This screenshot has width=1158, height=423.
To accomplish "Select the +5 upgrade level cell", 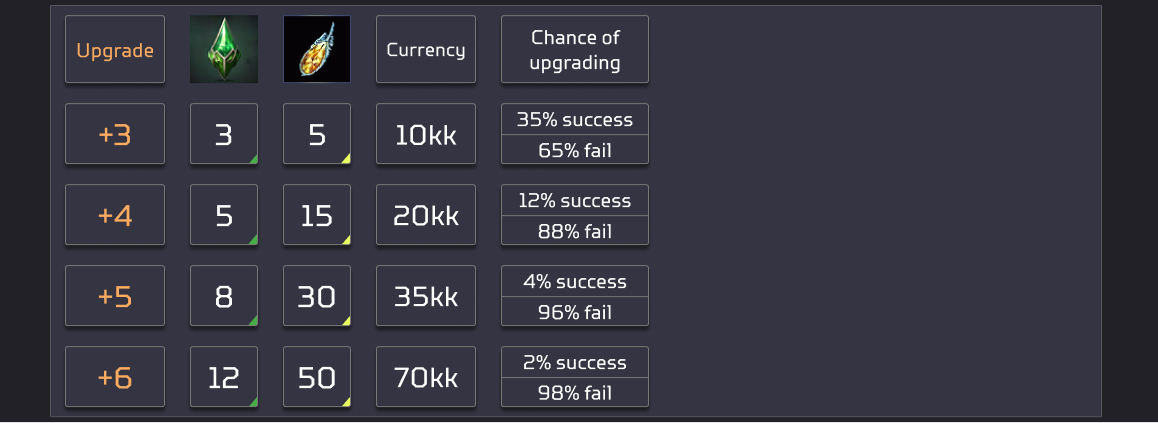I will 115,296.
